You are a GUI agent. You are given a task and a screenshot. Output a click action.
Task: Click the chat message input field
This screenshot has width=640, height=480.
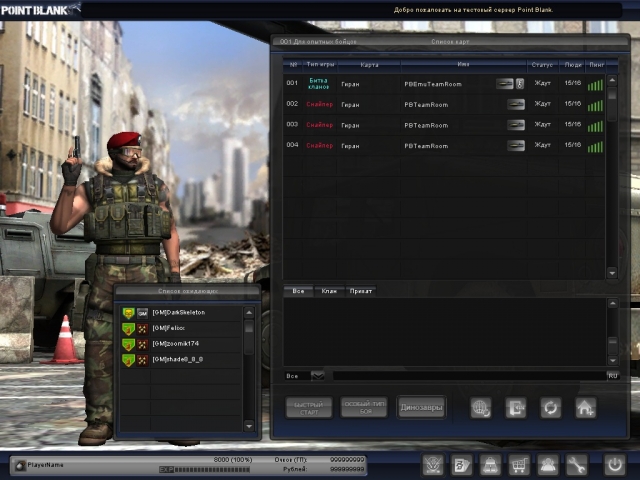point(469,376)
